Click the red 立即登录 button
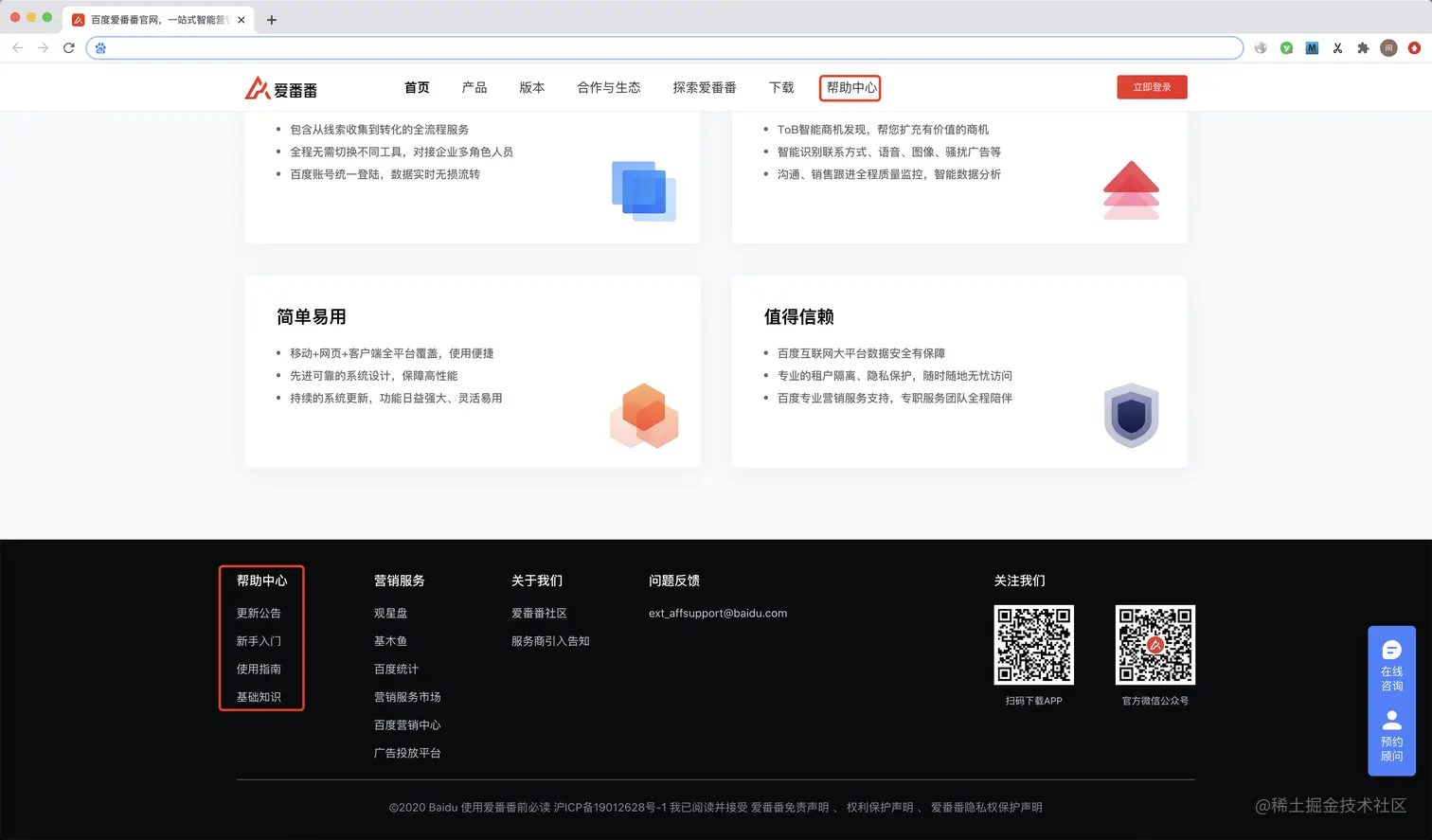Image resolution: width=1432 pixels, height=840 pixels. 1152,87
